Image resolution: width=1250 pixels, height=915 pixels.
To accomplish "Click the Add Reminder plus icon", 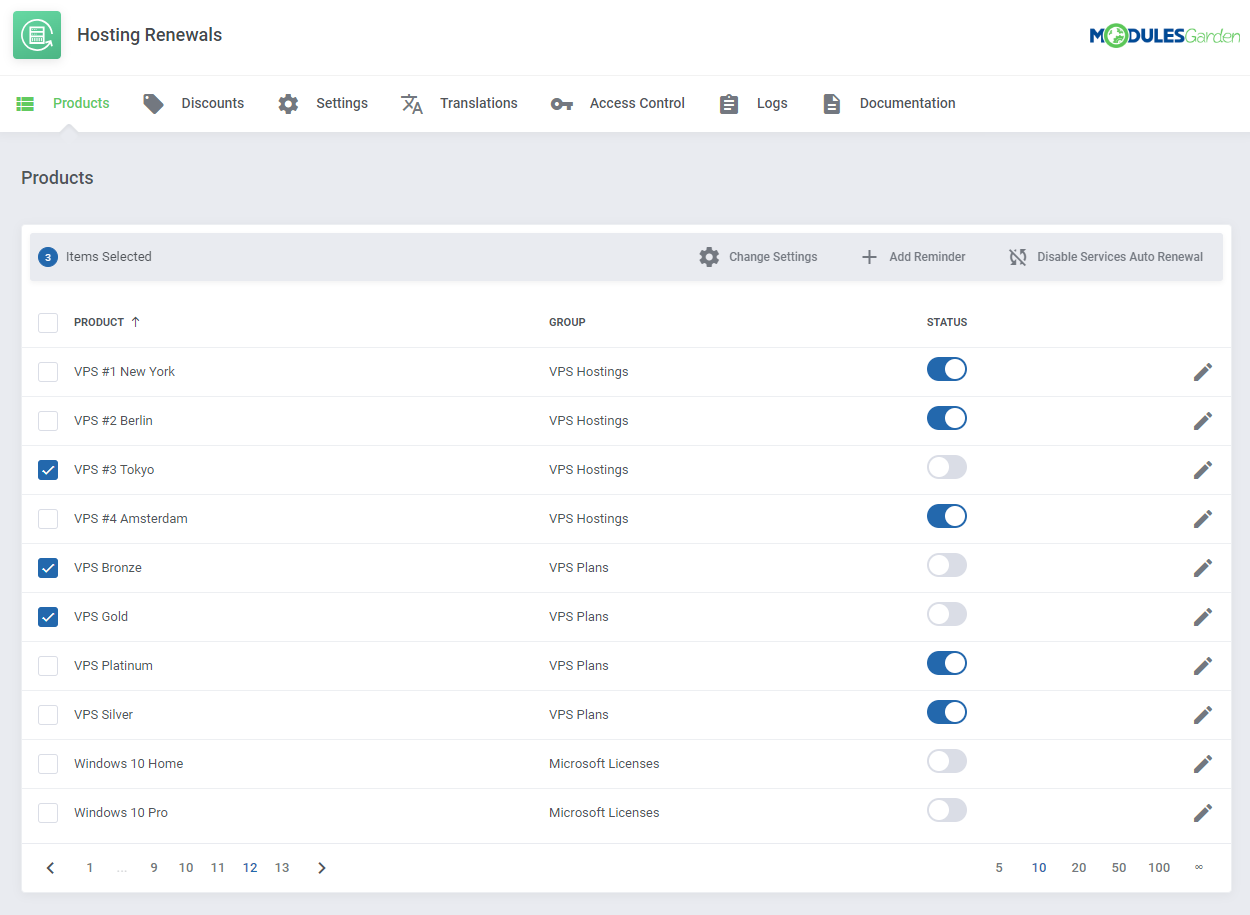I will pyautogui.click(x=869, y=257).
